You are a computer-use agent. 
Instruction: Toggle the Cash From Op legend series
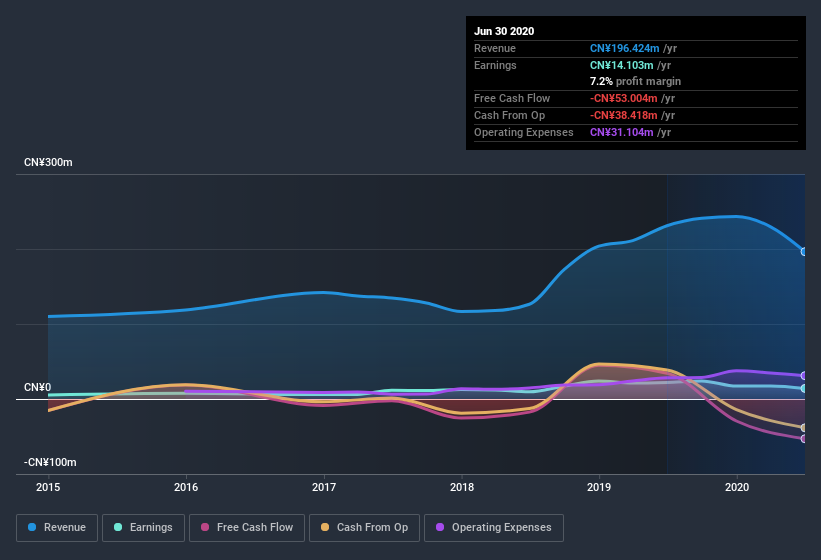click(x=364, y=528)
